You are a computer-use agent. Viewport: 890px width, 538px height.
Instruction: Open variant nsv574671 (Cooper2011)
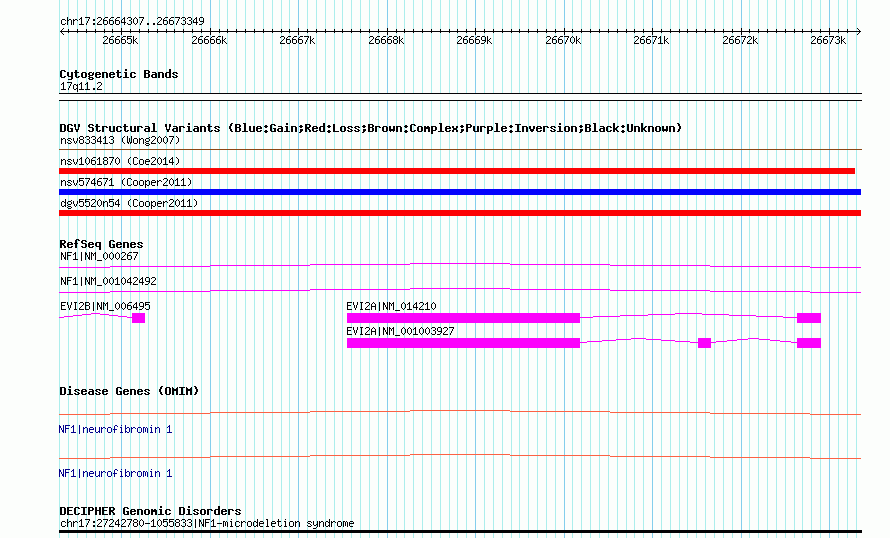(x=126, y=182)
